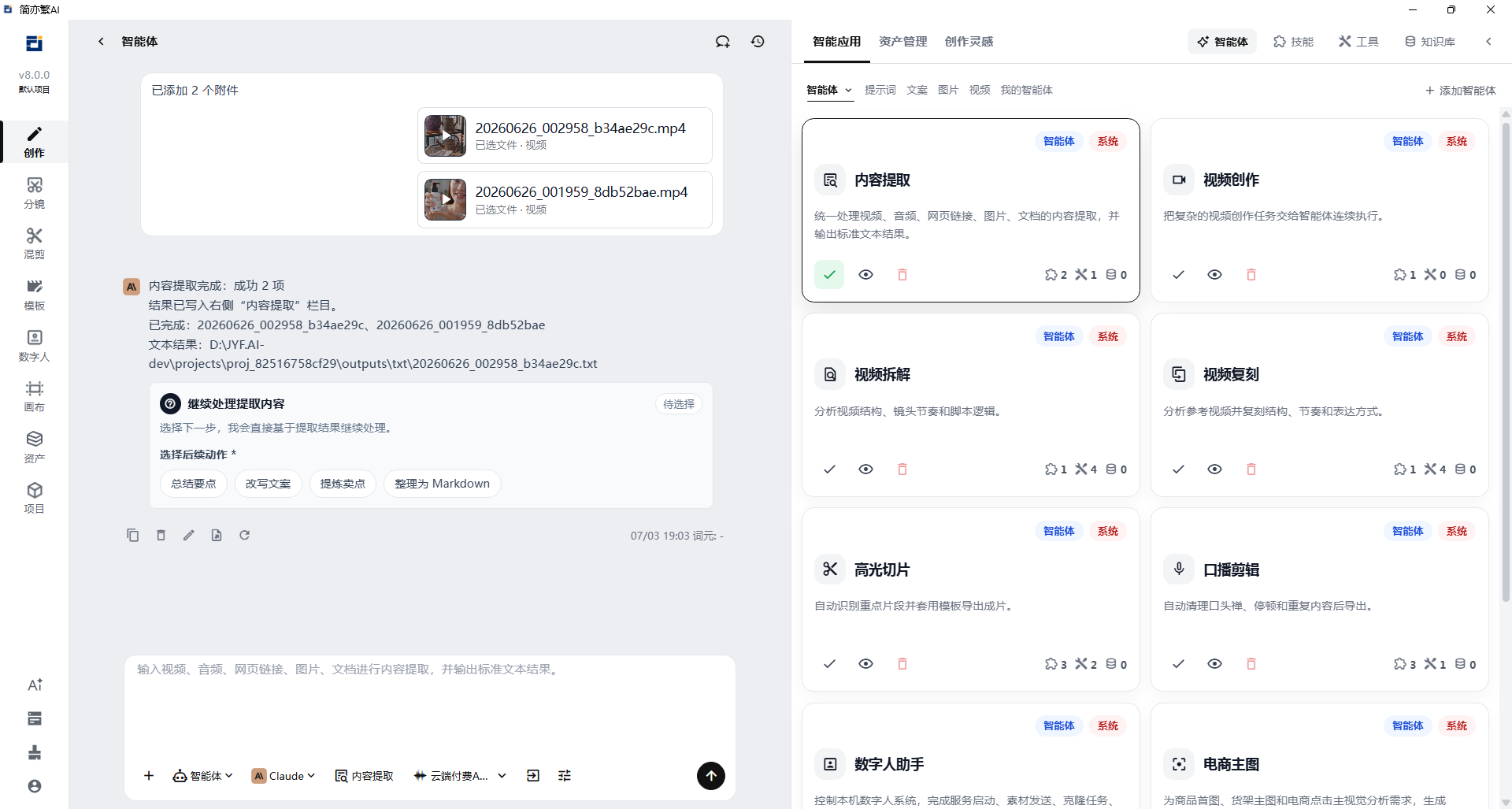Filter by 我的智能体 category
Screen dimensions: 1512x809
[x=1027, y=91]
